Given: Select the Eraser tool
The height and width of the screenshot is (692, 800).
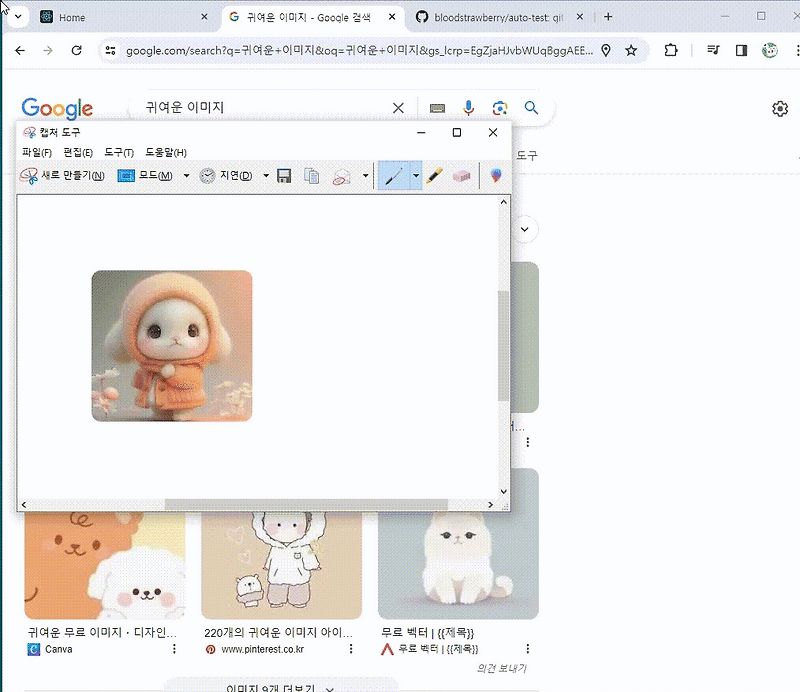Looking at the screenshot, I should (462, 175).
